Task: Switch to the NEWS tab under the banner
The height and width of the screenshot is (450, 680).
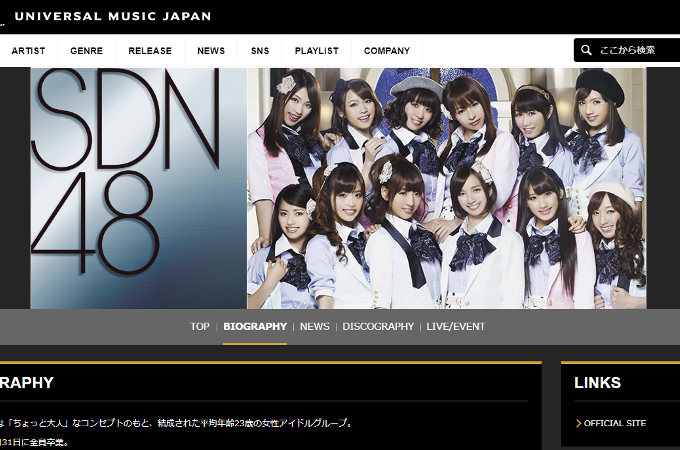Action: click(314, 326)
